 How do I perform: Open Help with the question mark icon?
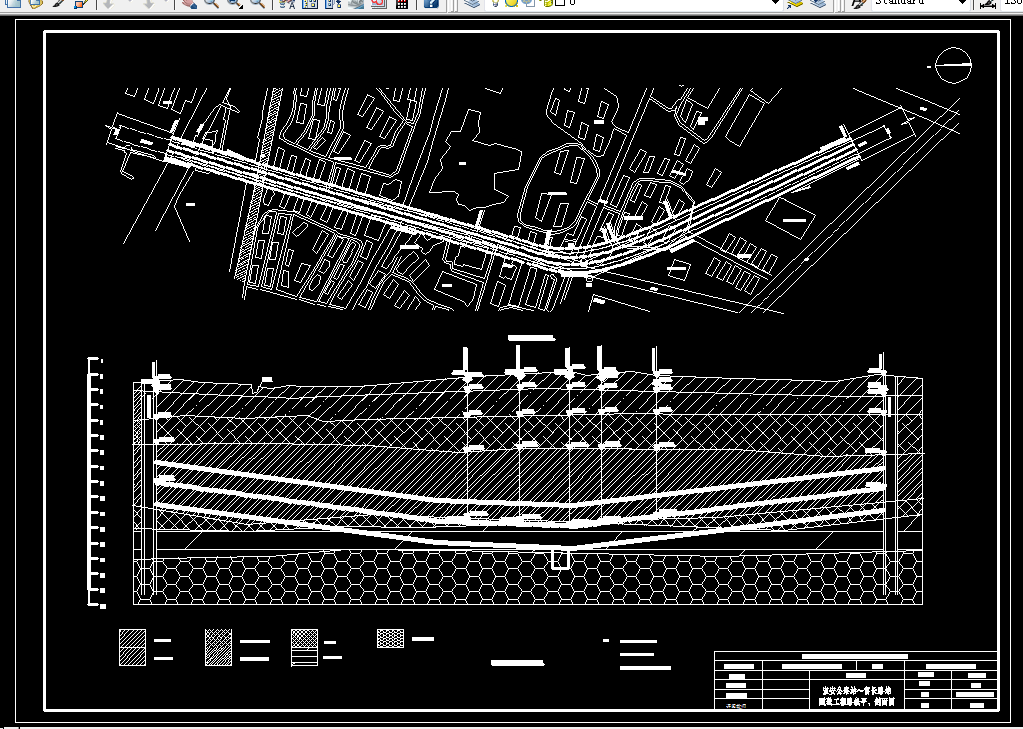point(431,3)
